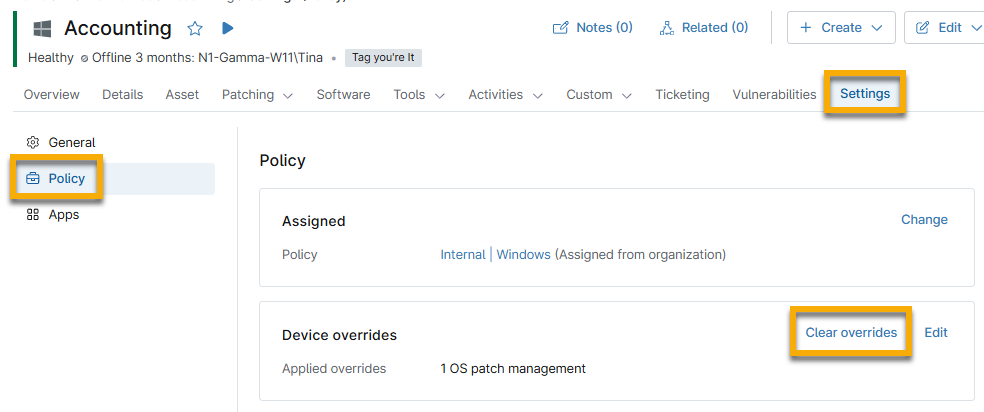984x412 pixels.
Task: Open the Tools tab menu
Action: tap(422, 95)
